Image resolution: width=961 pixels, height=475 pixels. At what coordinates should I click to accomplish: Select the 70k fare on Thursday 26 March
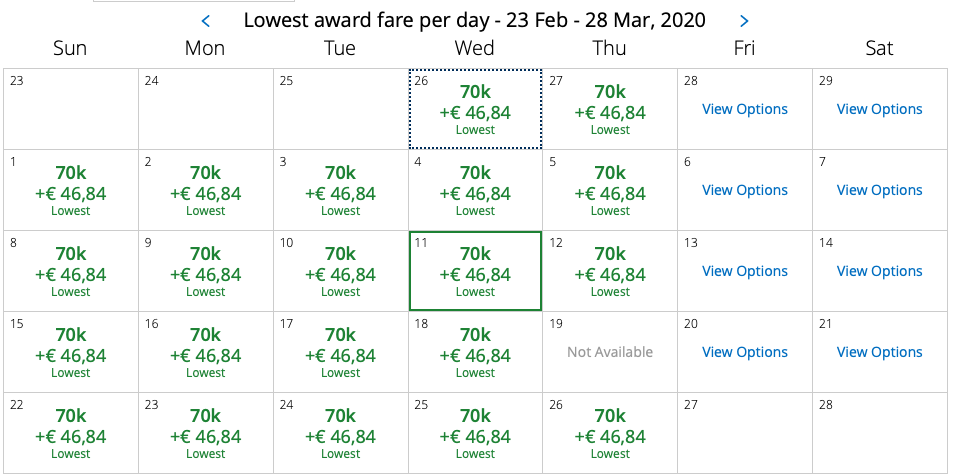(x=610, y=434)
